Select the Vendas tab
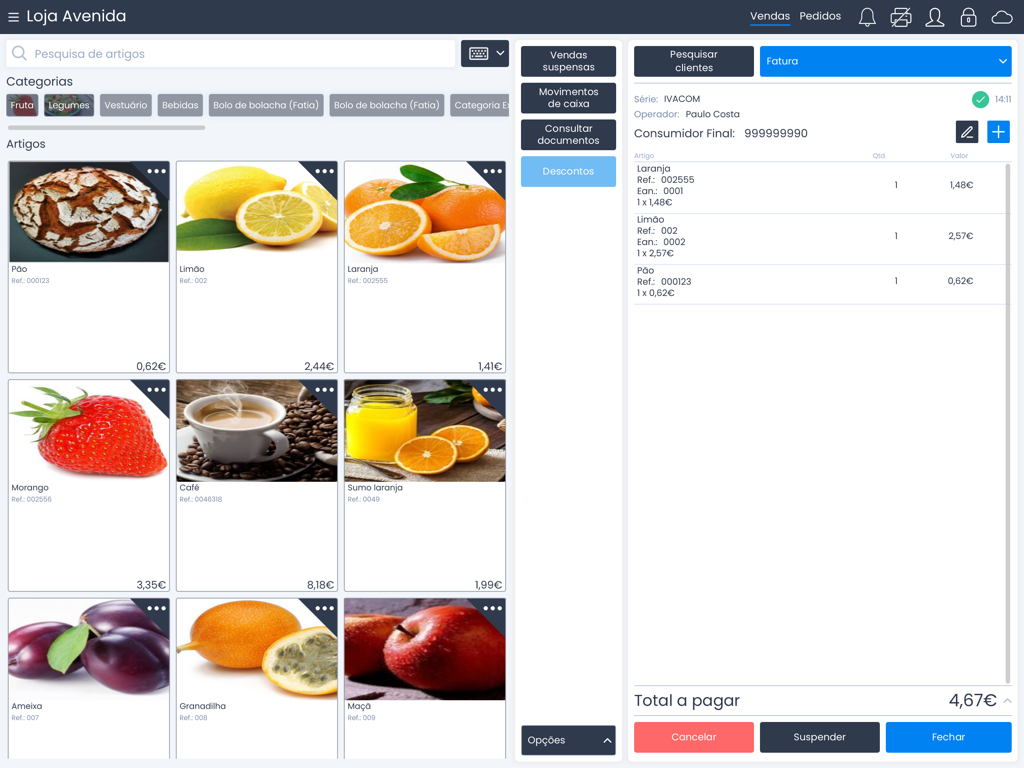 click(769, 16)
